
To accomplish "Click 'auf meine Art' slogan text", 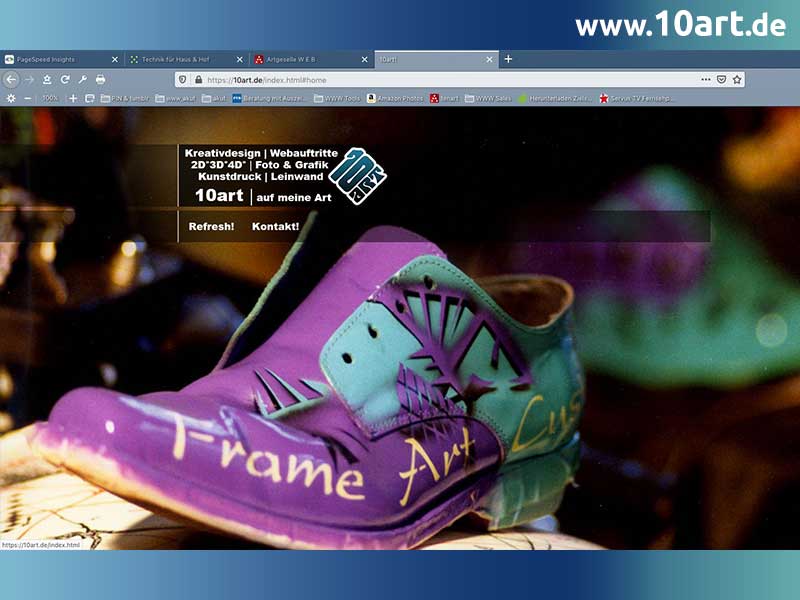I will tap(294, 197).
